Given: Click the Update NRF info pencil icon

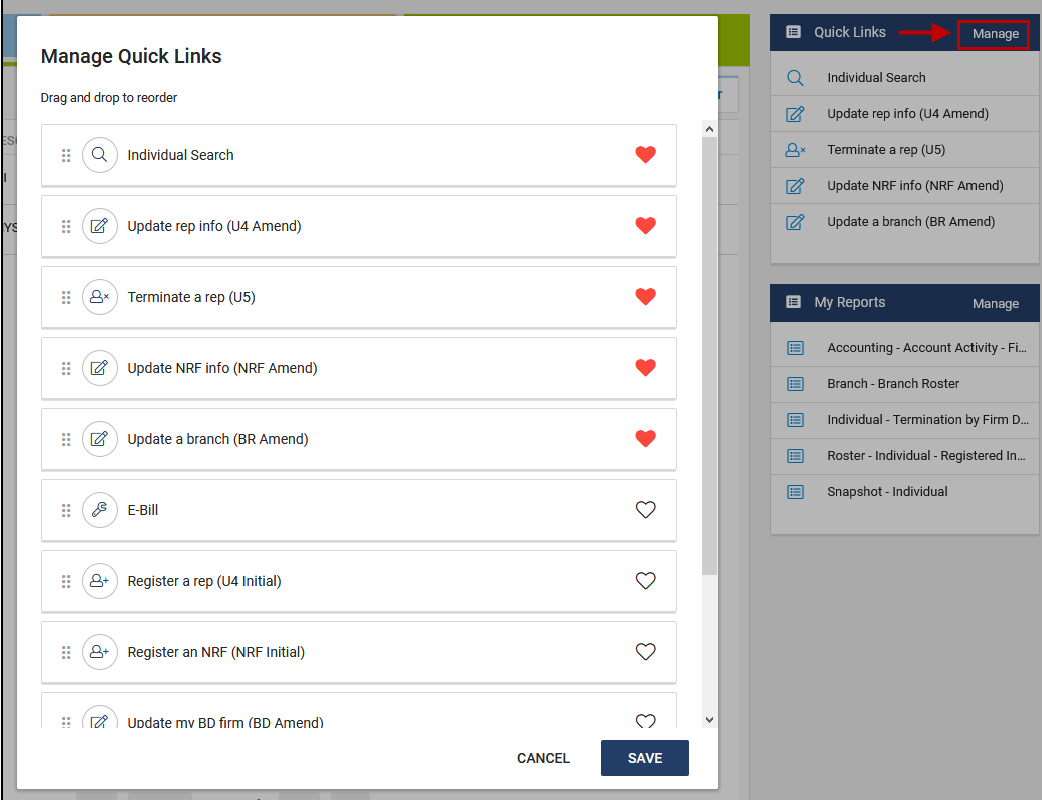Looking at the screenshot, I should point(100,368).
